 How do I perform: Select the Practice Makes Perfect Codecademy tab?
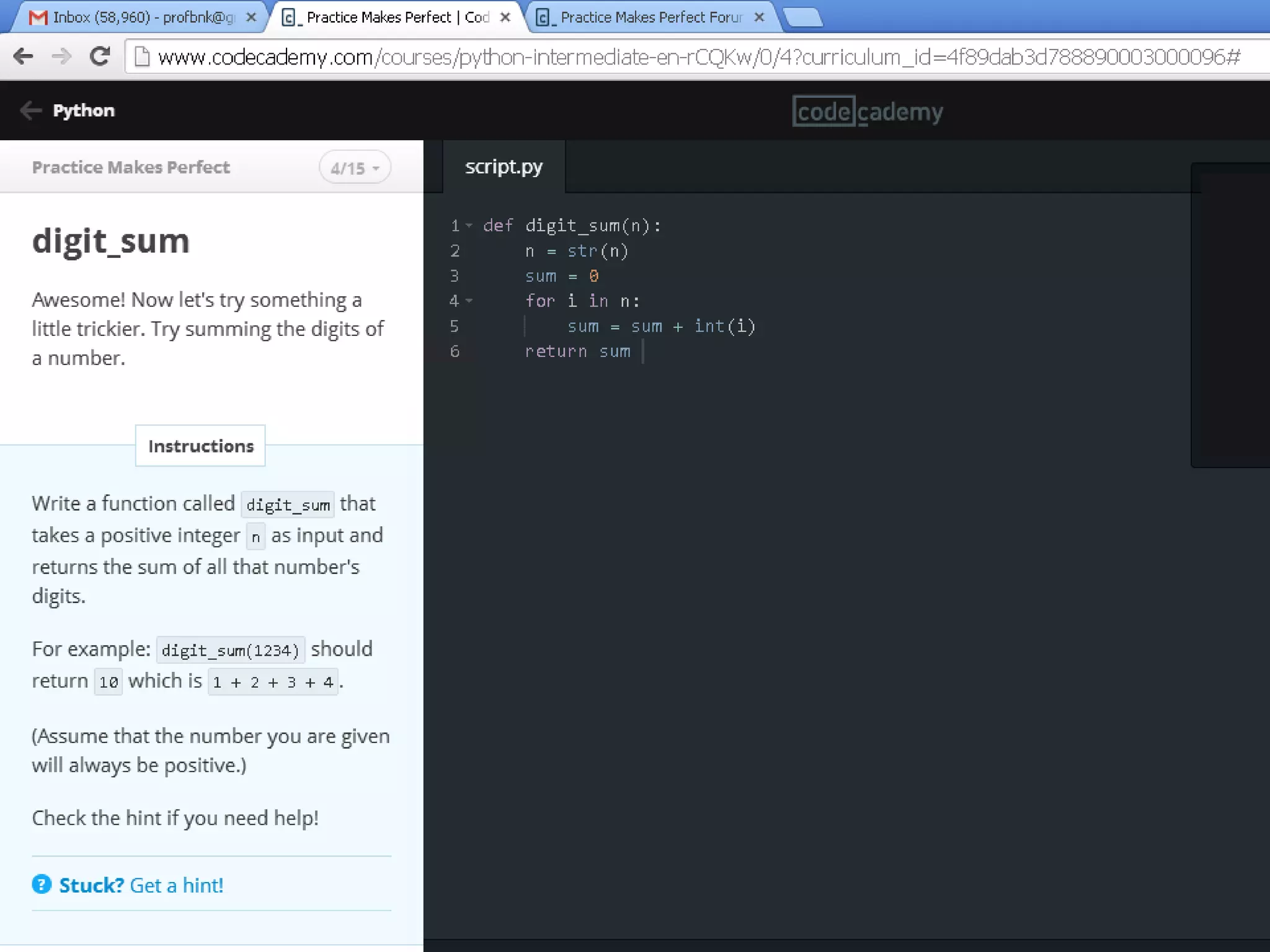pyautogui.click(x=397, y=17)
